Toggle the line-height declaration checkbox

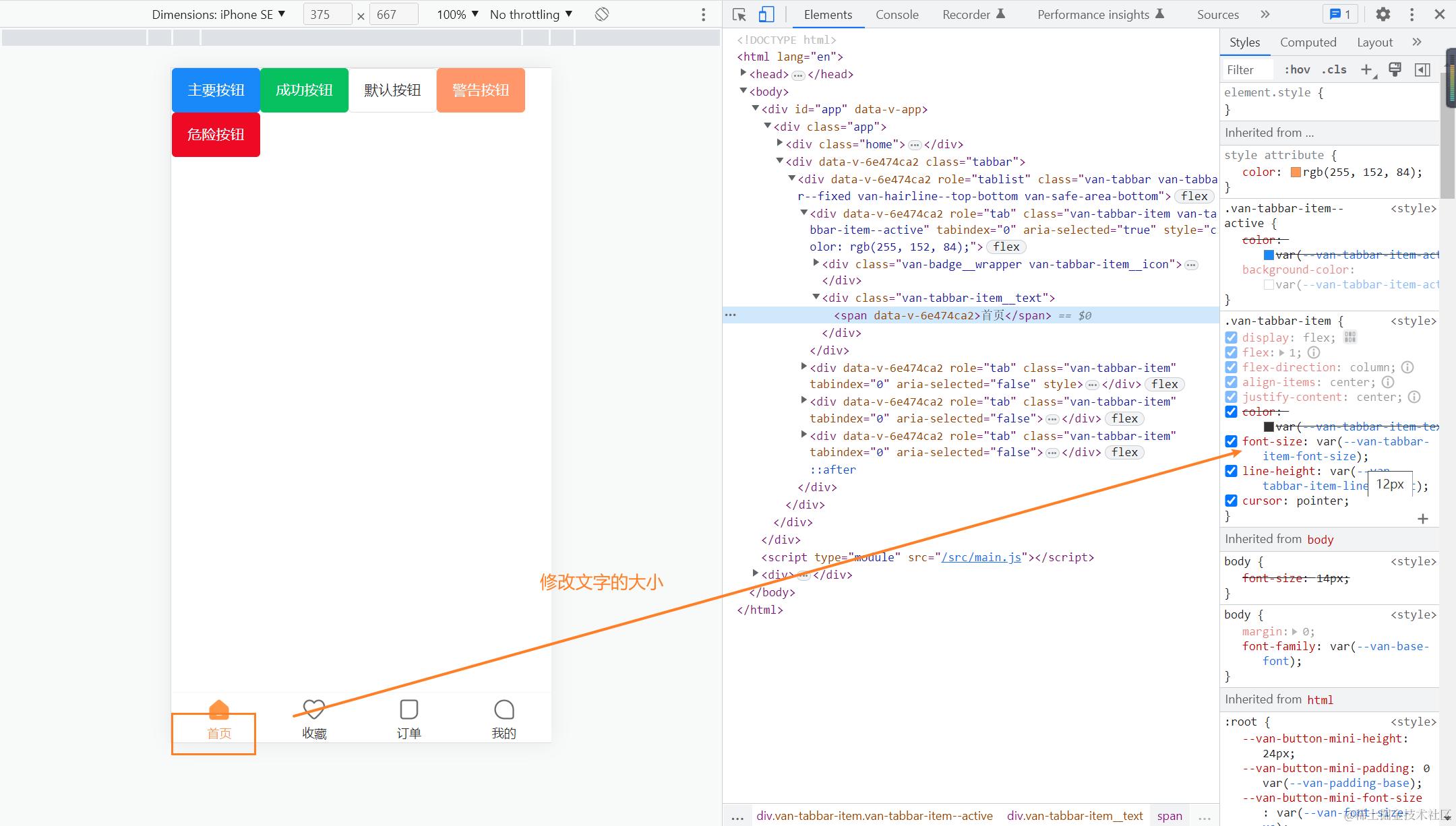[x=1231, y=471]
